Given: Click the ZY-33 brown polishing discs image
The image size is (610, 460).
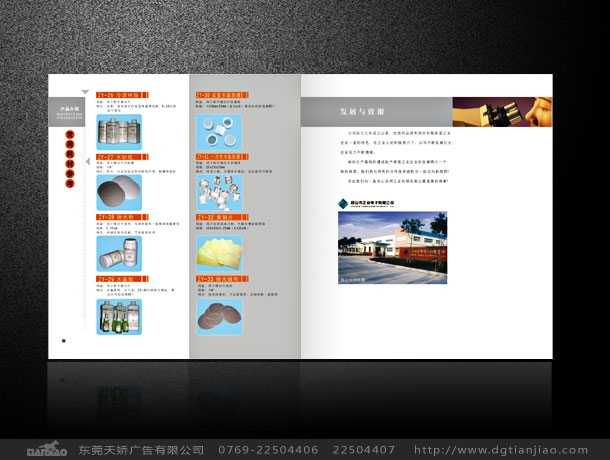Looking at the screenshot, I should [x=221, y=315].
